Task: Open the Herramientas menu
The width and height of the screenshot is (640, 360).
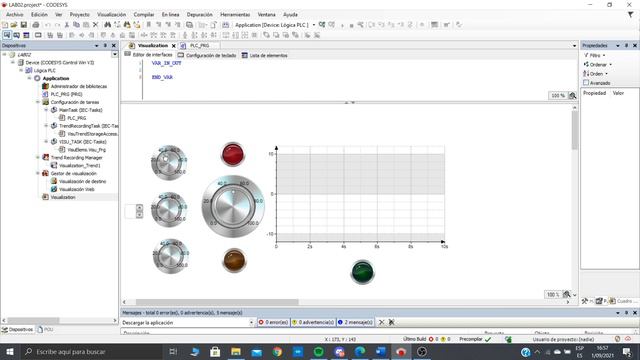Action: coord(235,14)
